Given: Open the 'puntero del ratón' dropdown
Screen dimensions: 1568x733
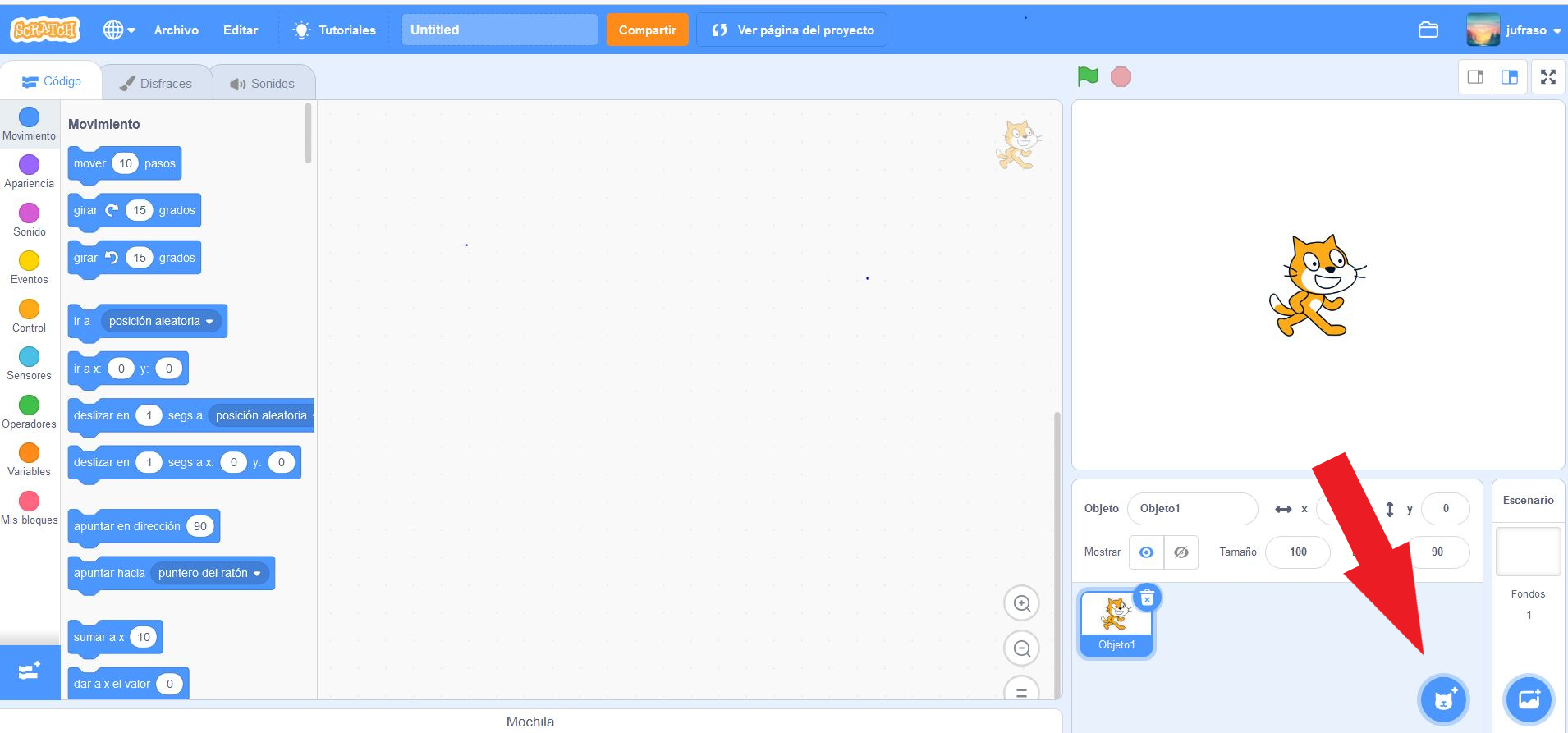Looking at the screenshot, I should [257, 574].
